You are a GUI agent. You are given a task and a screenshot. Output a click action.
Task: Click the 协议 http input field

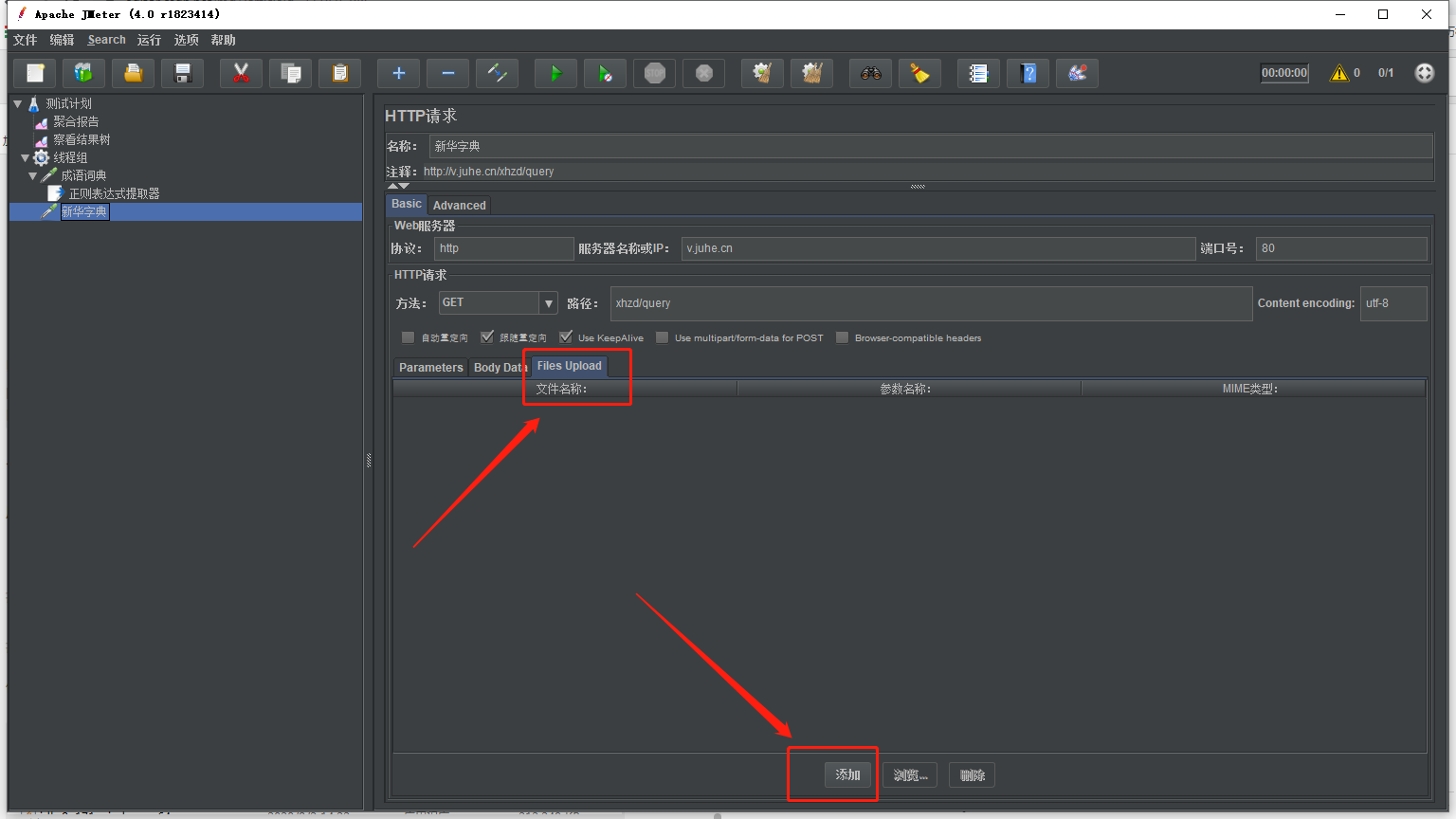pyautogui.click(x=504, y=248)
